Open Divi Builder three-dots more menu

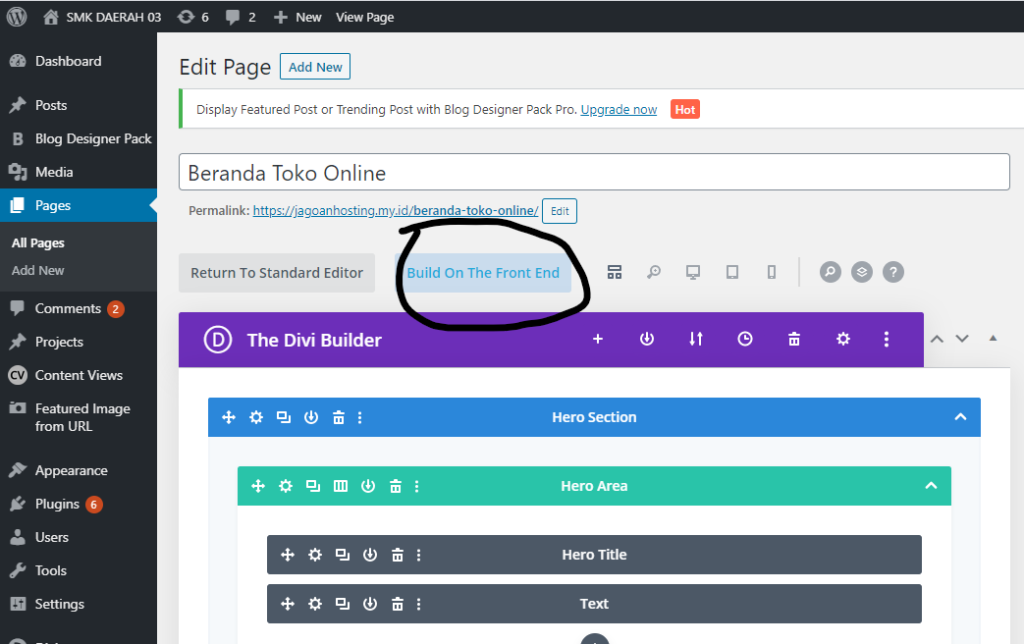(886, 339)
